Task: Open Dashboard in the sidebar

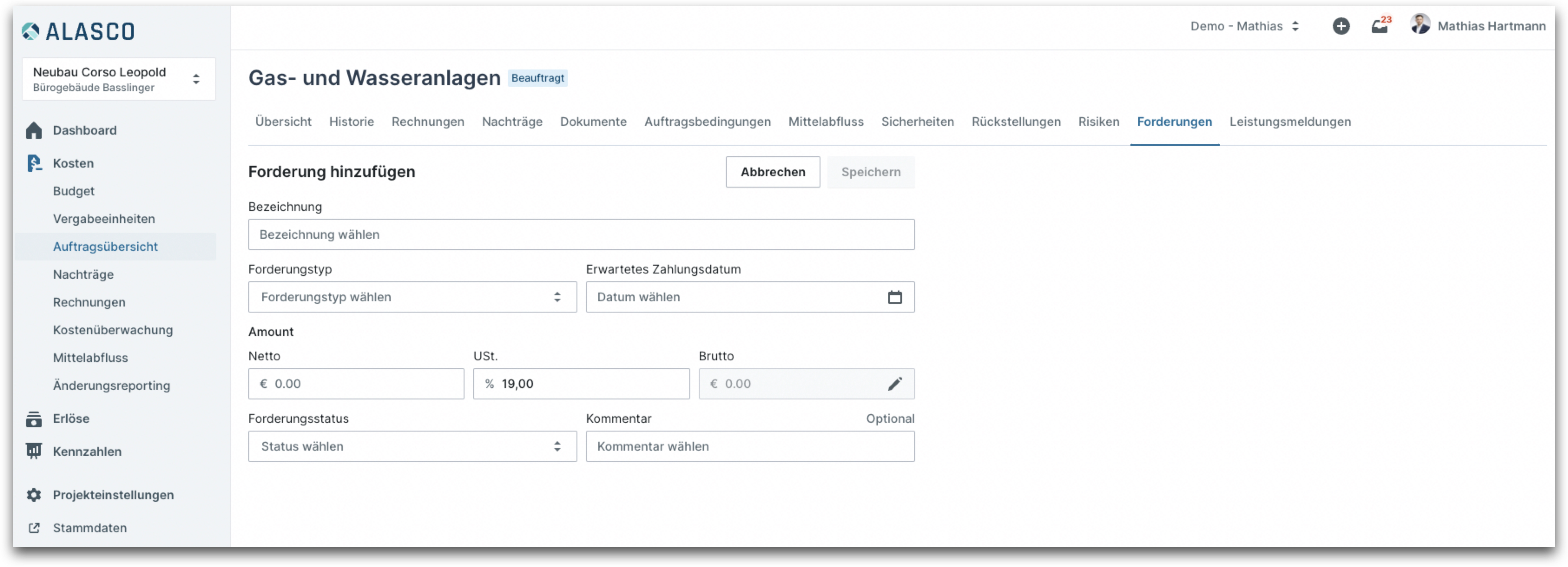Action: coord(85,130)
